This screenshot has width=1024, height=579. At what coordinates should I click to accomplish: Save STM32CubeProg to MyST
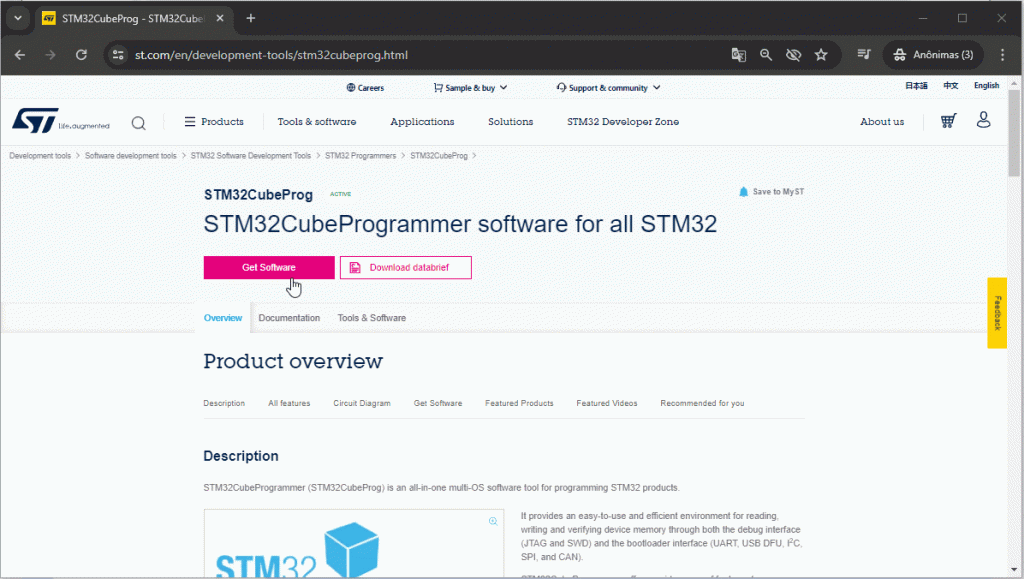pos(770,191)
